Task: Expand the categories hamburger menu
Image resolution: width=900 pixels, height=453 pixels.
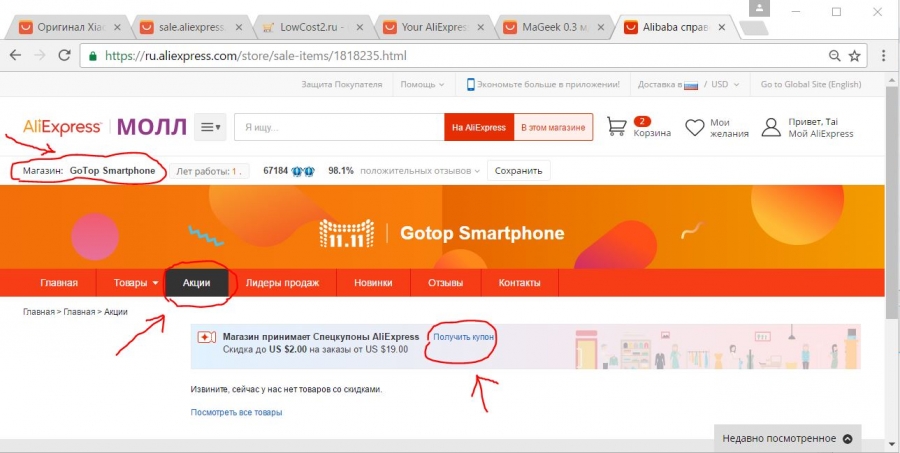Action: pyautogui.click(x=210, y=127)
